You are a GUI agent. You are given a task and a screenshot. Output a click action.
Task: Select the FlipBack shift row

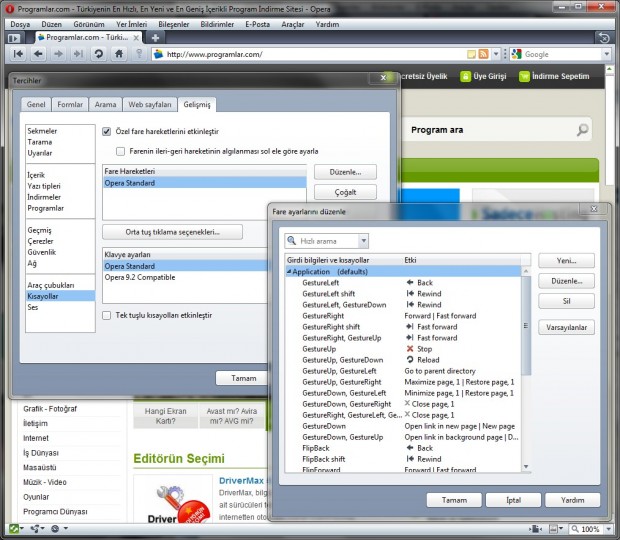[x=403, y=459]
